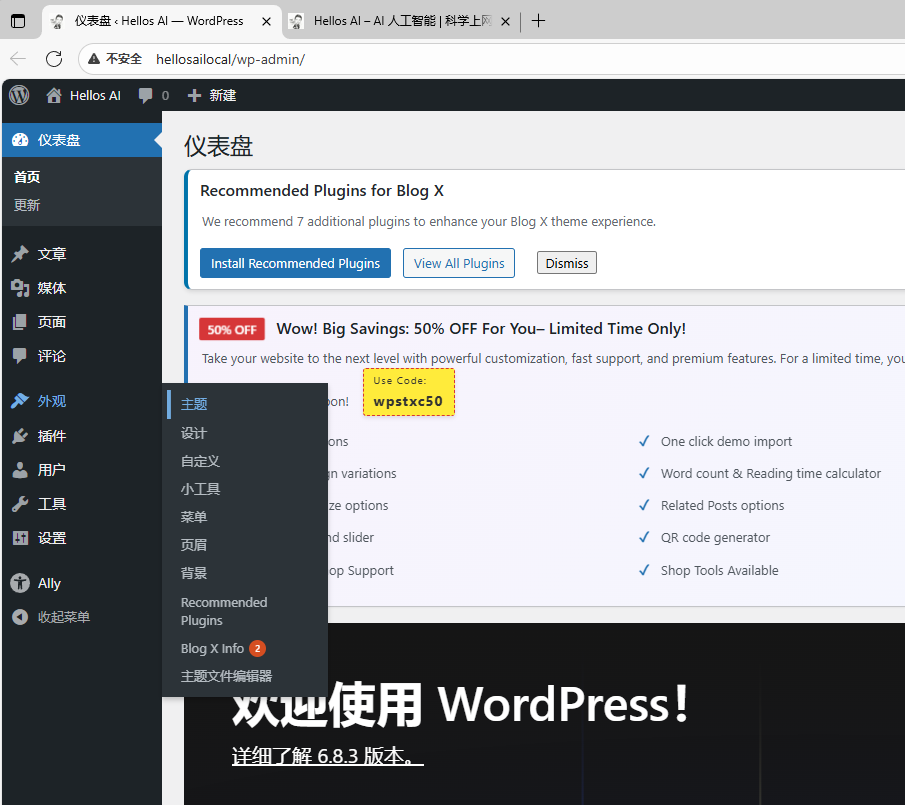Click the Hellos AI home icon
The width and height of the screenshot is (905, 805).
54,96
